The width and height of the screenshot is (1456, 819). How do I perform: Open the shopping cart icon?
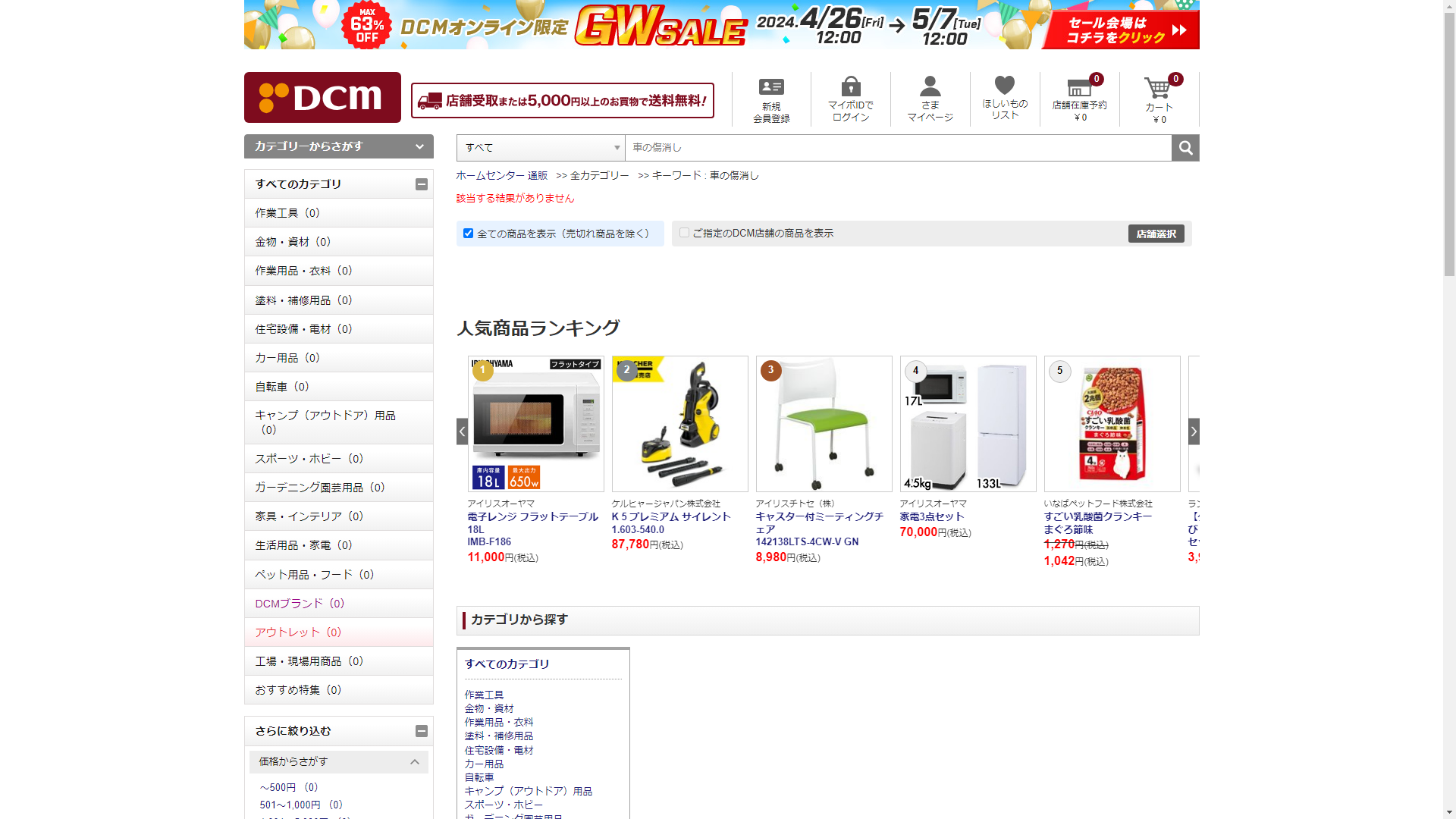click(1158, 89)
